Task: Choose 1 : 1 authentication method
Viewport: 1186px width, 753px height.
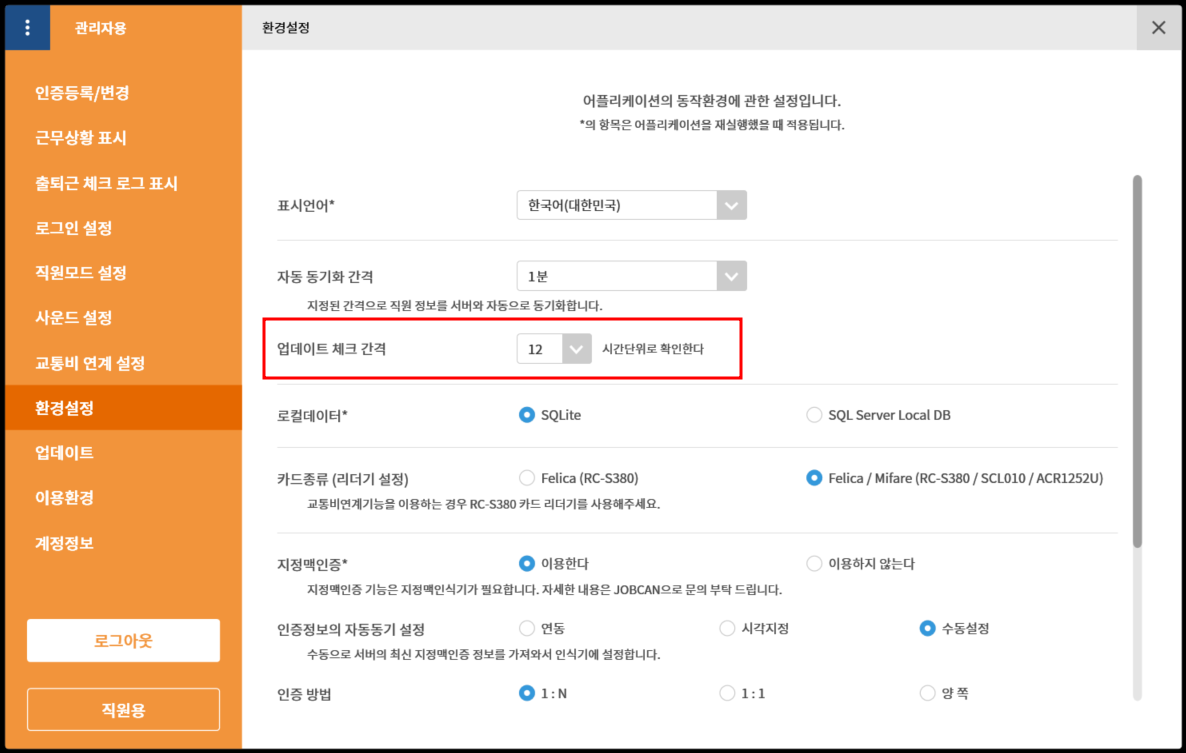Action: [x=727, y=693]
